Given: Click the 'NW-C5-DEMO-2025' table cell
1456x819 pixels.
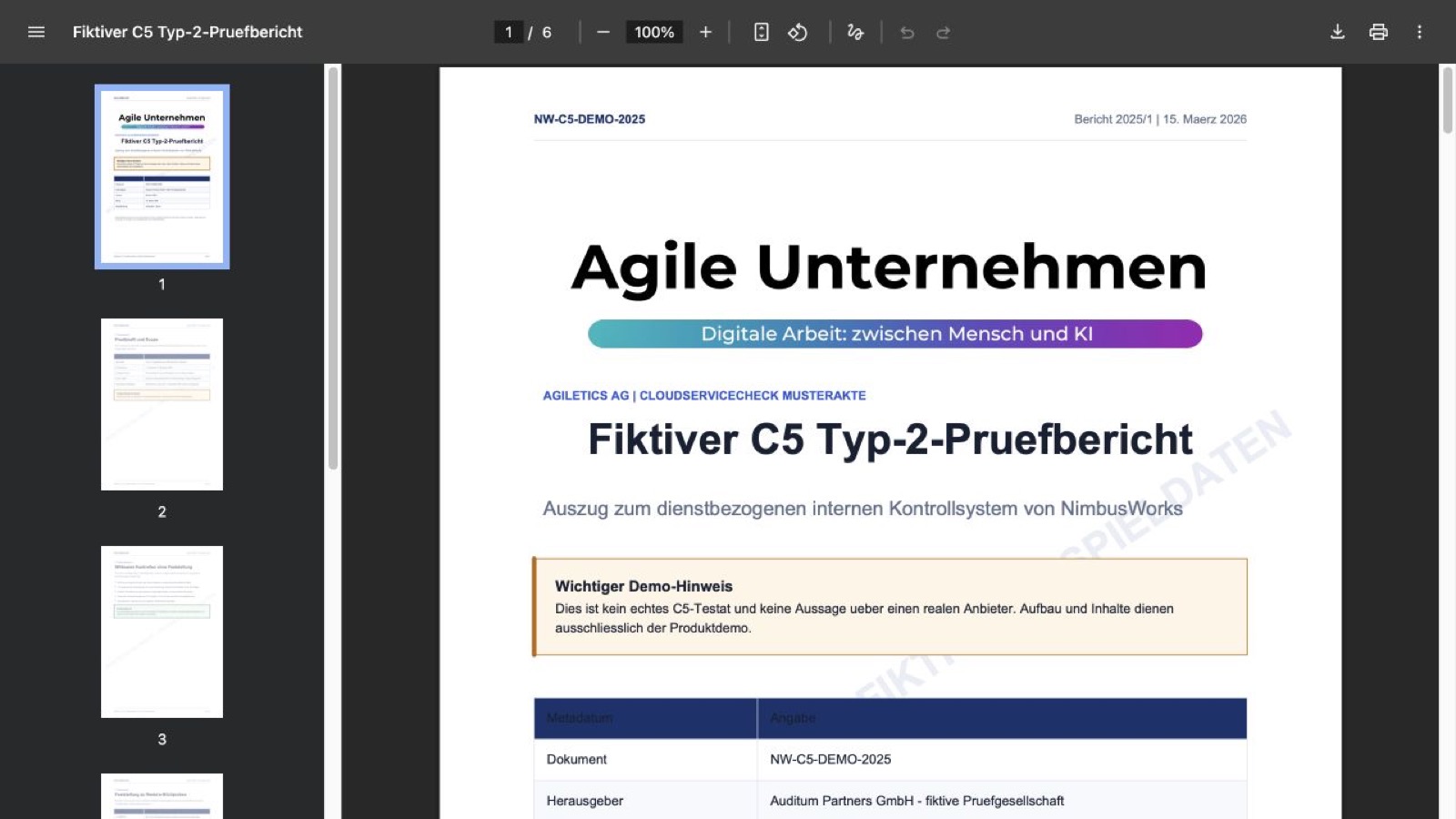Looking at the screenshot, I should [x=1002, y=759].
